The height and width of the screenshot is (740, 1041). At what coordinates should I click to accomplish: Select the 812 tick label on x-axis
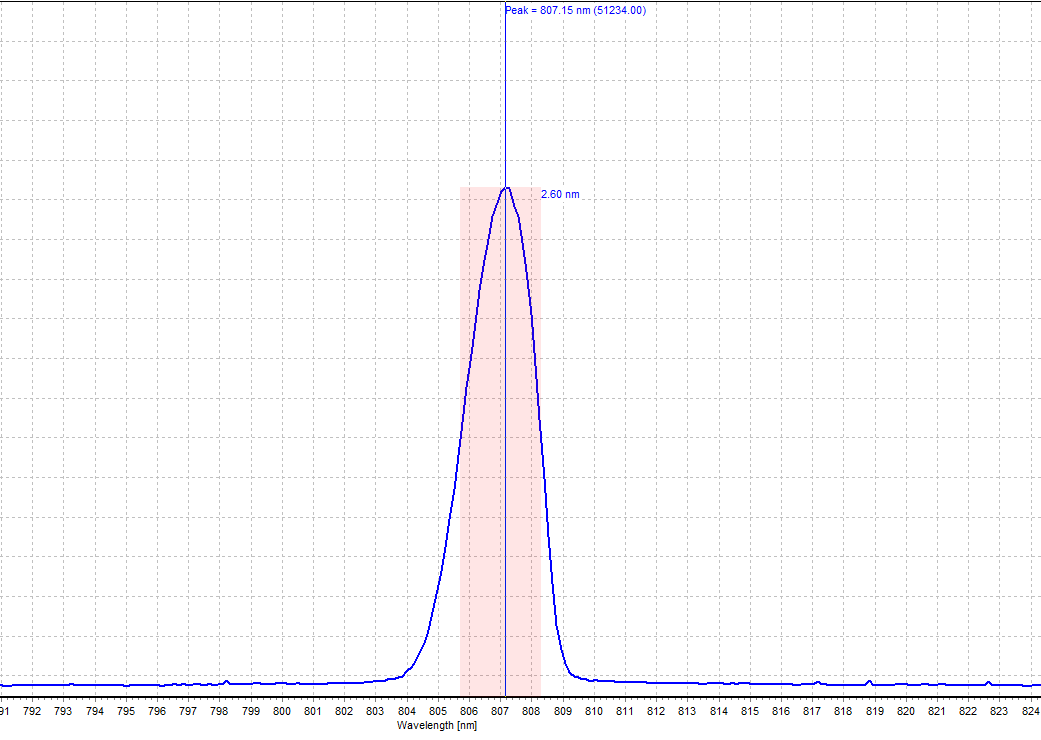coord(655,711)
